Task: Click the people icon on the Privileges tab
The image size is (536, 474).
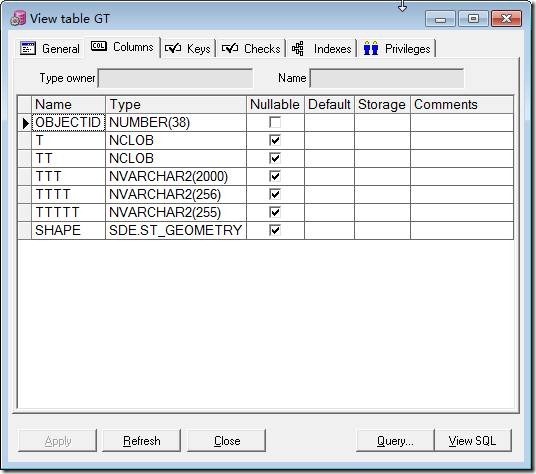Action: (x=371, y=48)
